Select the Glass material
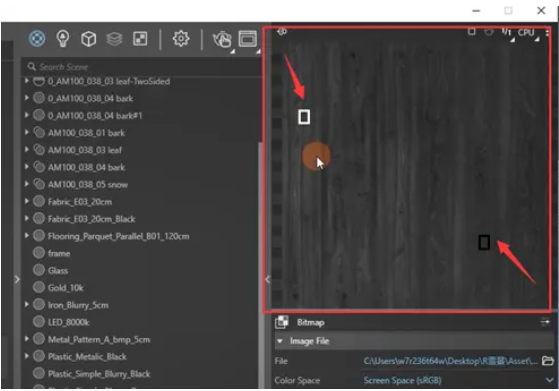 tap(58, 271)
